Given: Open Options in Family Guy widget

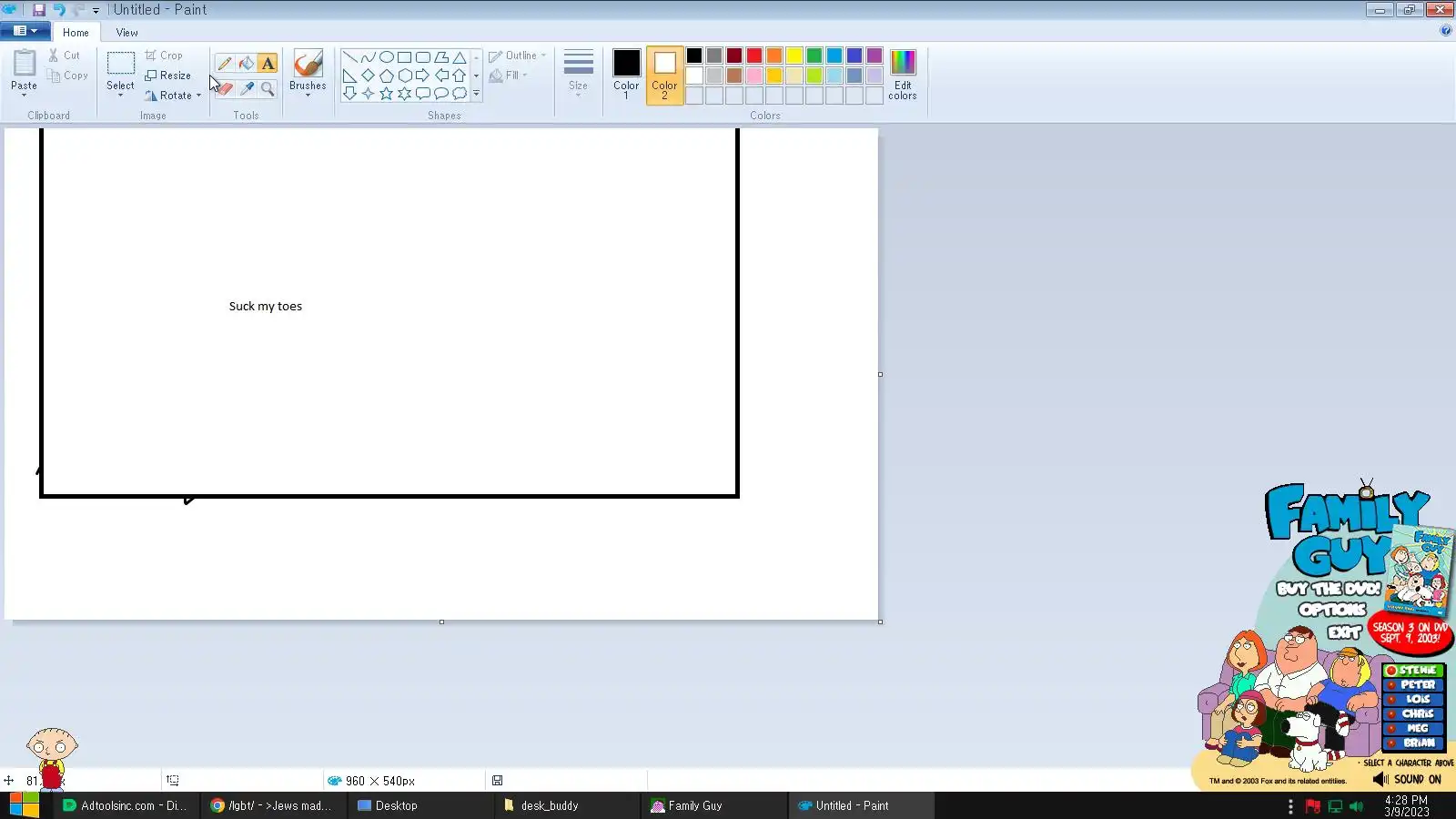Looking at the screenshot, I should point(1332,610).
